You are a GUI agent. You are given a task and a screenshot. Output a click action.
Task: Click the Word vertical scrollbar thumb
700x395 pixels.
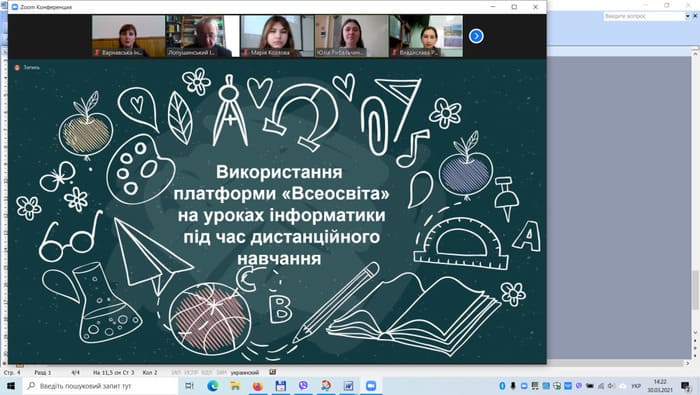coord(696,290)
